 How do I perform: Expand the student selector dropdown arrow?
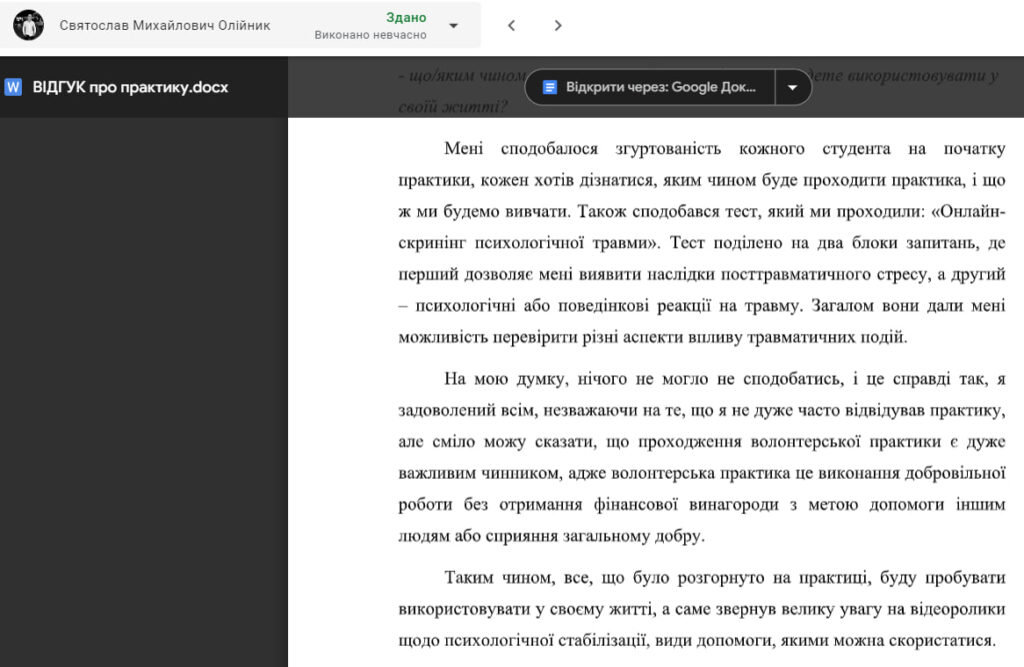coord(453,25)
